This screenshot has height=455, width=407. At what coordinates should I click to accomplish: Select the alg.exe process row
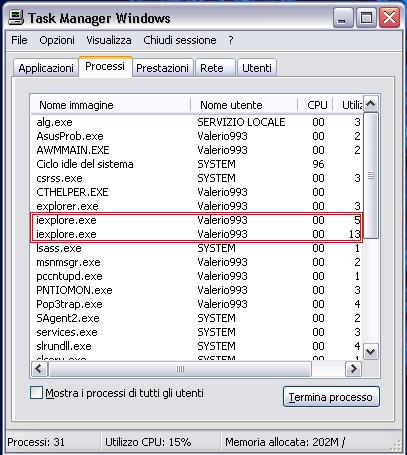coord(197,122)
